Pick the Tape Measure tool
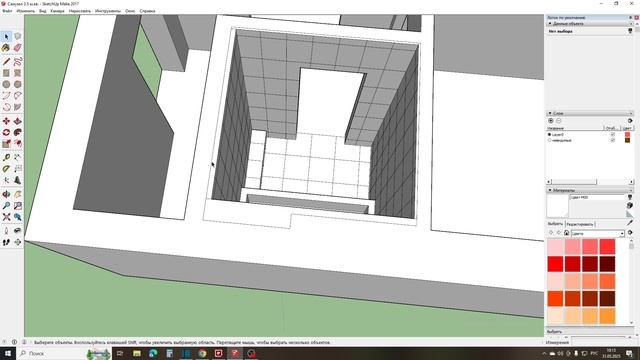640x360 pixels. click(6, 158)
